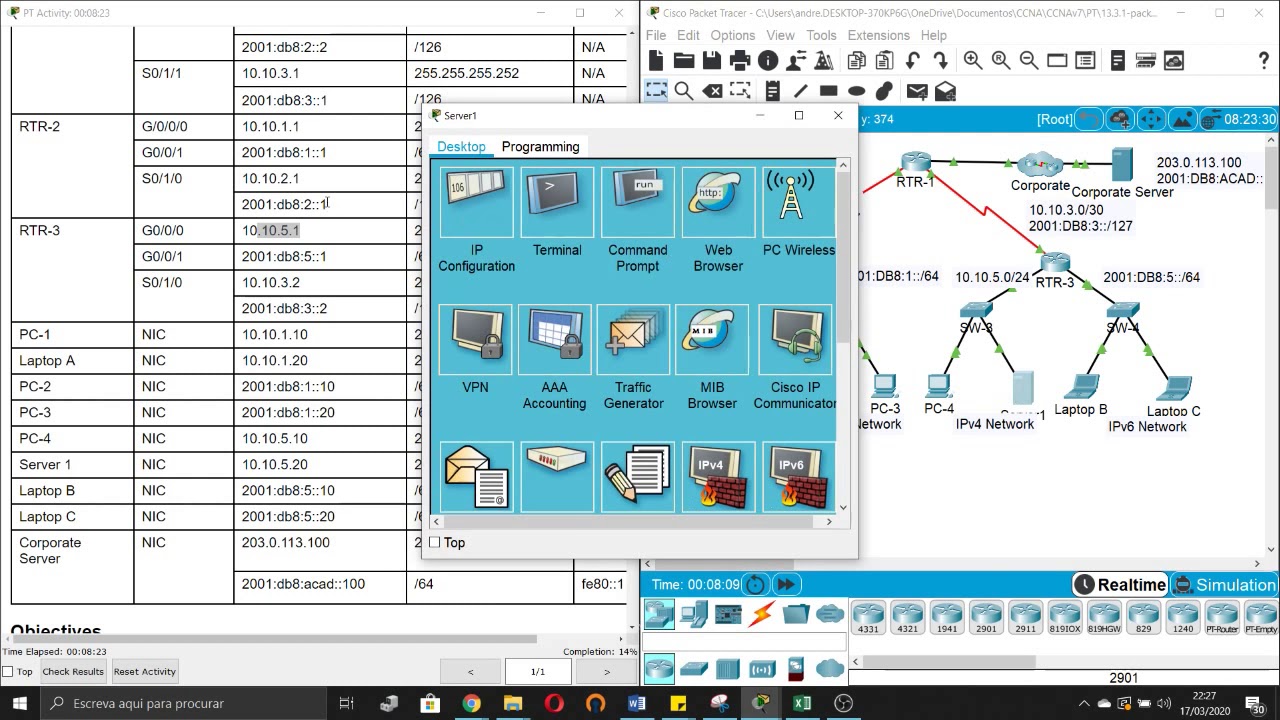Toggle Top checkbox in PT Activity window
Screen dimensions: 1280x720
(8, 672)
